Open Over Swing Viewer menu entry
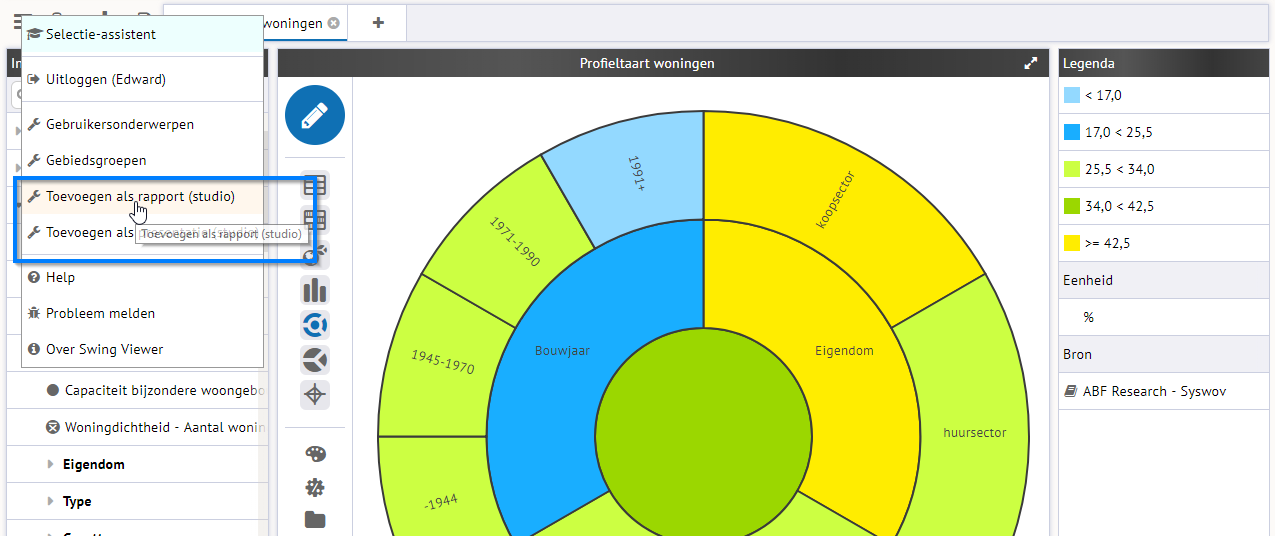 tap(142, 349)
